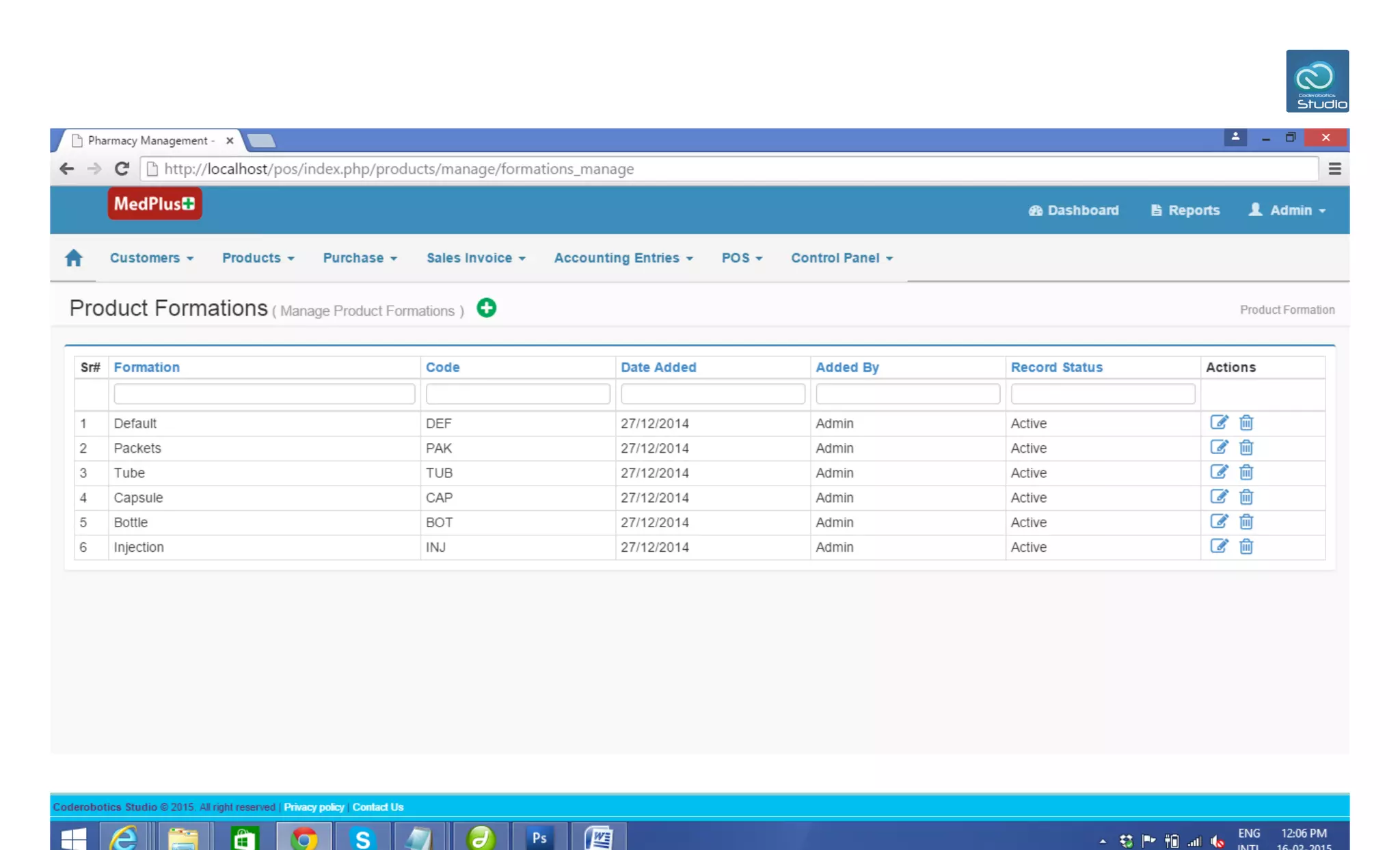
Task: Delete the Capsule formation entry
Action: pyautogui.click(x=1246, y=497)
